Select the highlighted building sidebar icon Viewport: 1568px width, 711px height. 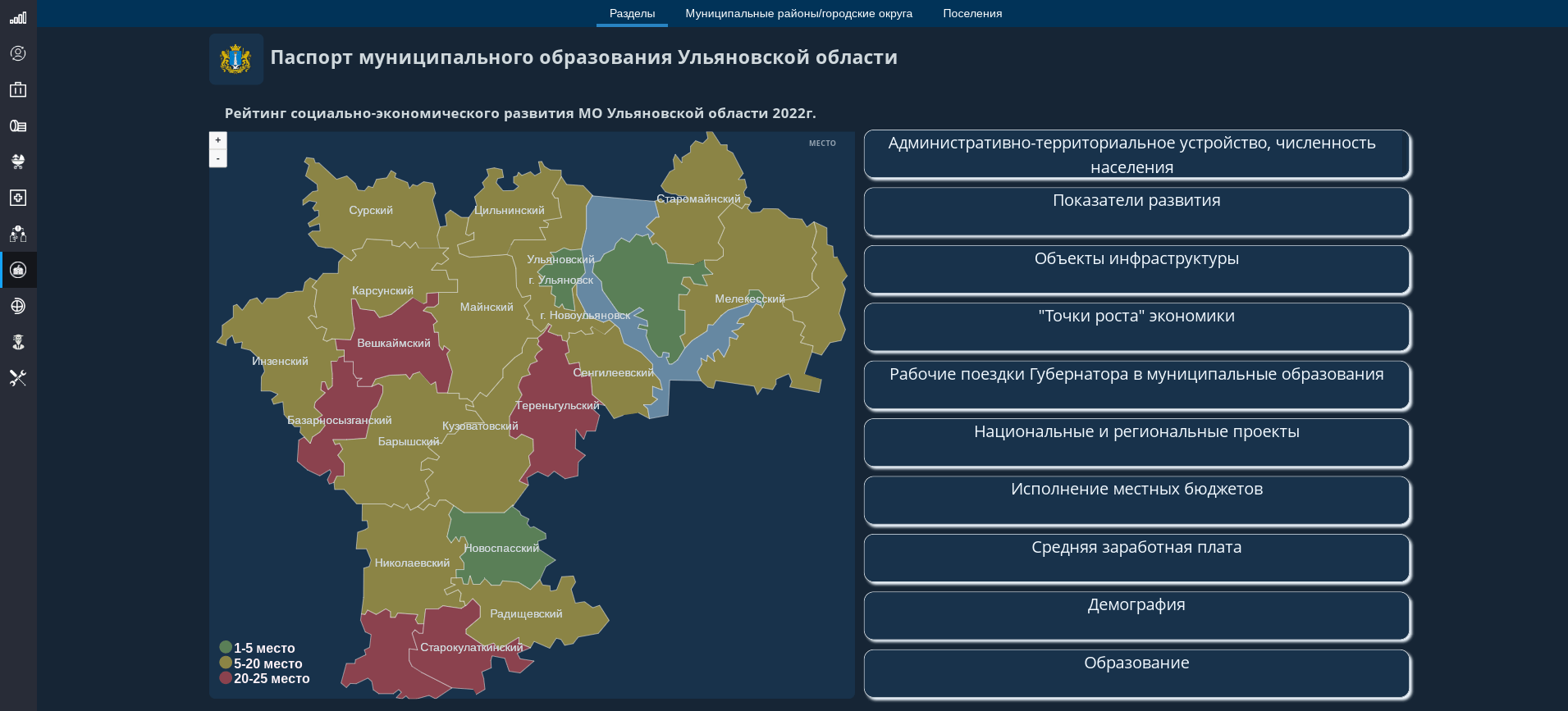click(18, 270)
